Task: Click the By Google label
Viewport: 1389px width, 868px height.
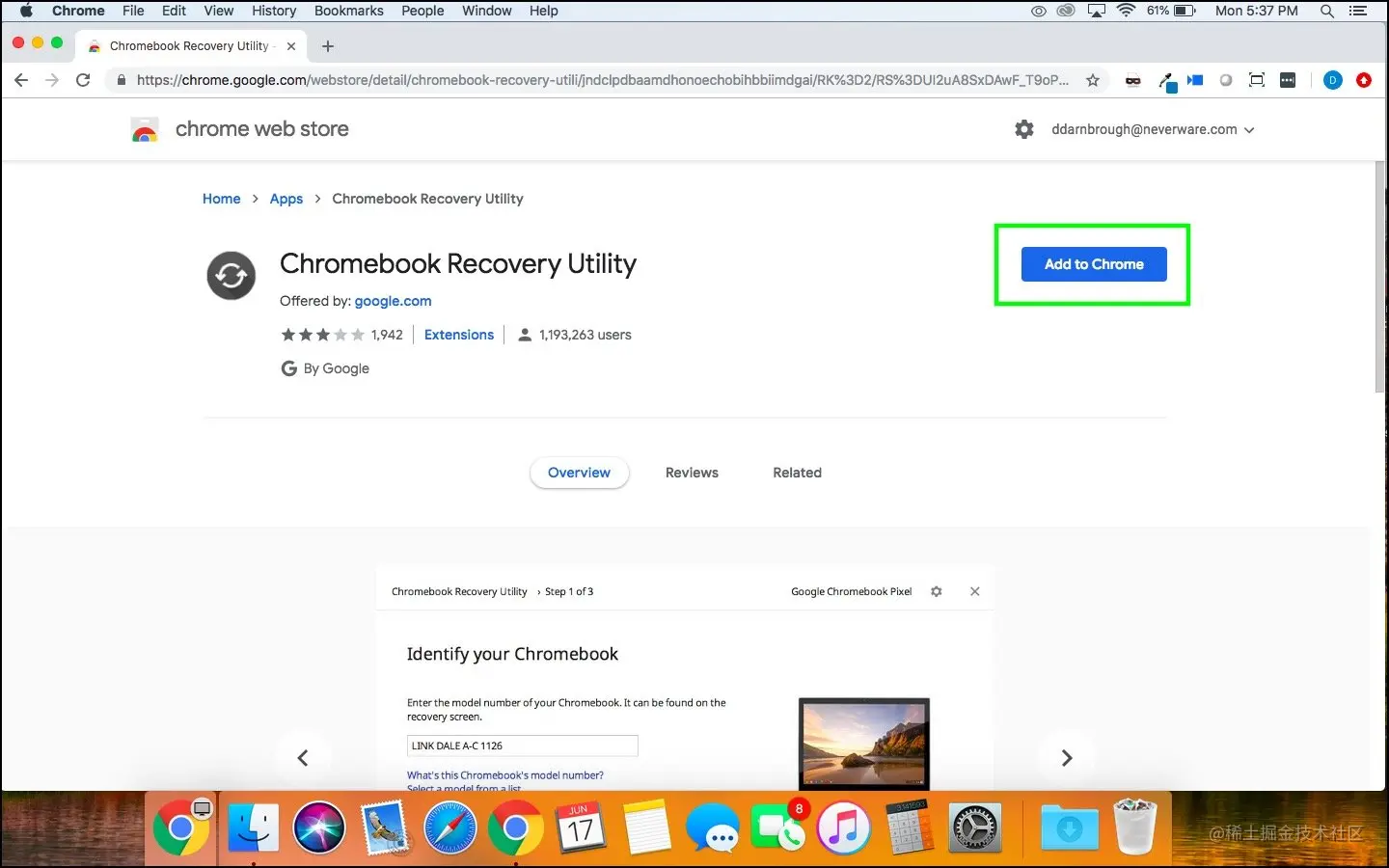Action: click(x=325, y=368)
